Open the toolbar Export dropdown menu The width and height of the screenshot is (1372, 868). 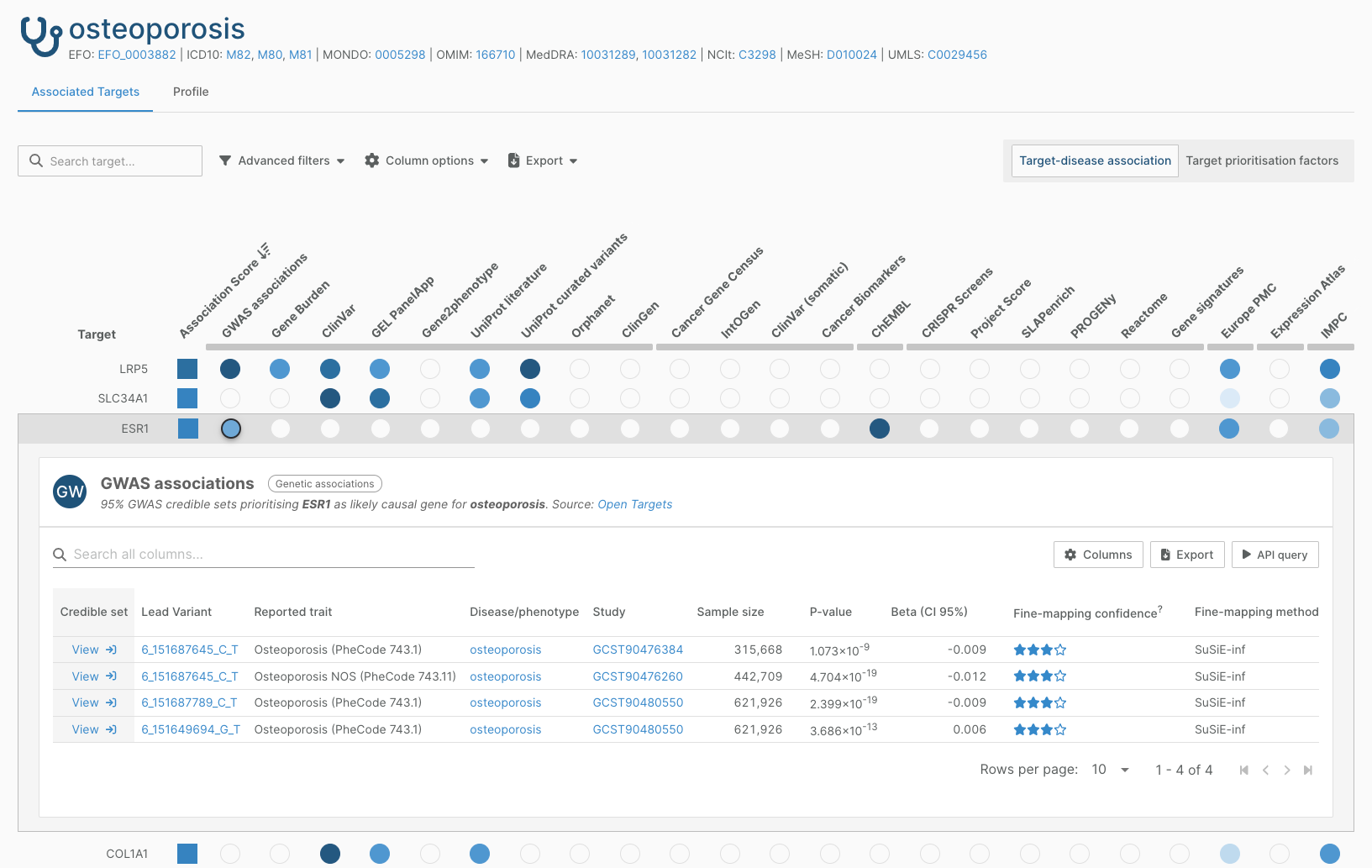point(543,160)
